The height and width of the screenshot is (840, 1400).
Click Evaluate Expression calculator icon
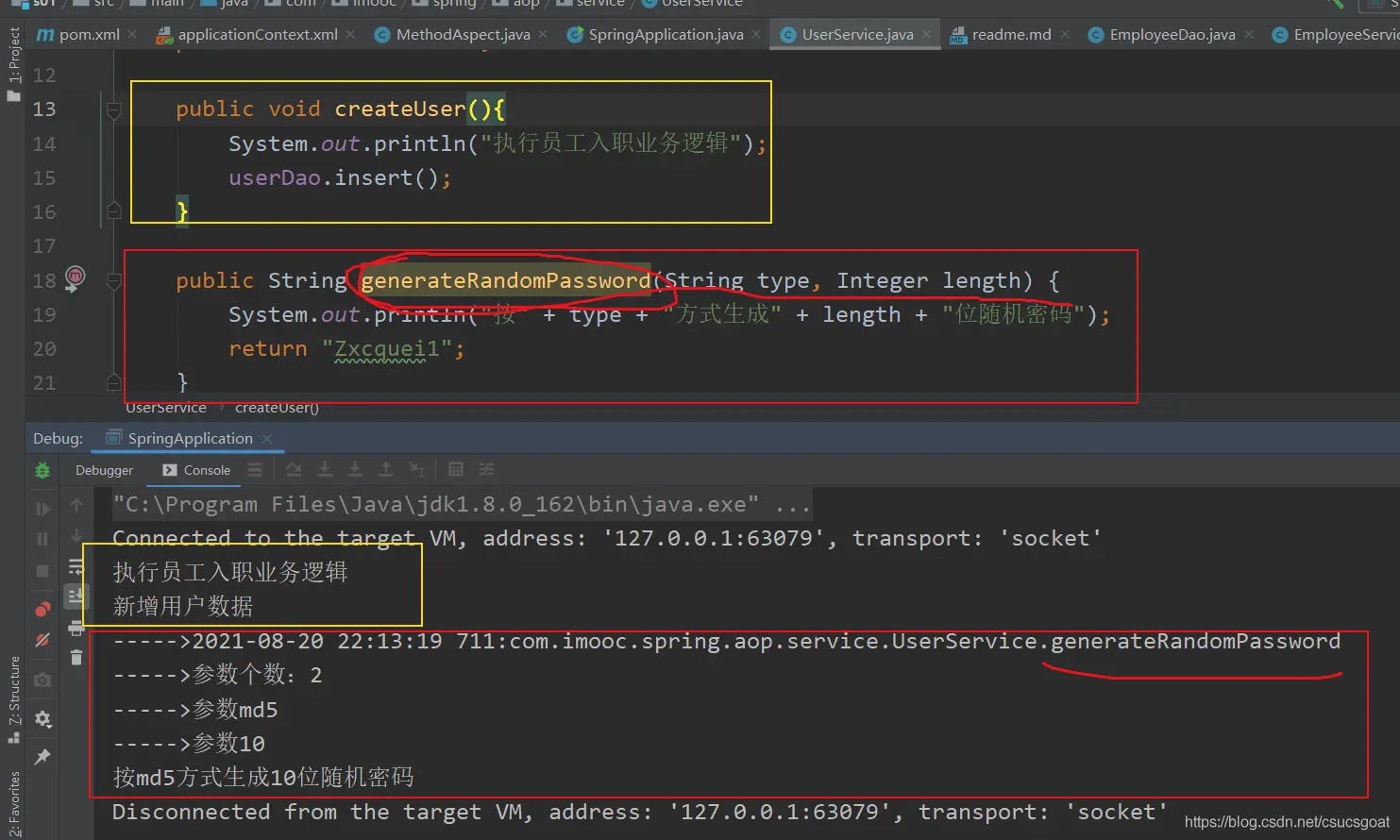(456, 470)
